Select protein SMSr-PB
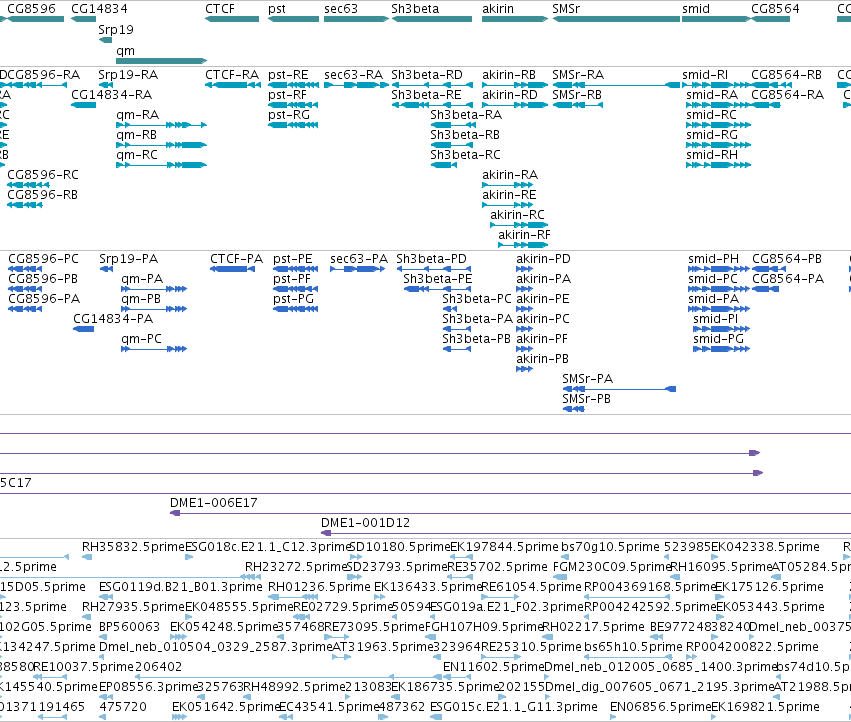 [573, 409]
